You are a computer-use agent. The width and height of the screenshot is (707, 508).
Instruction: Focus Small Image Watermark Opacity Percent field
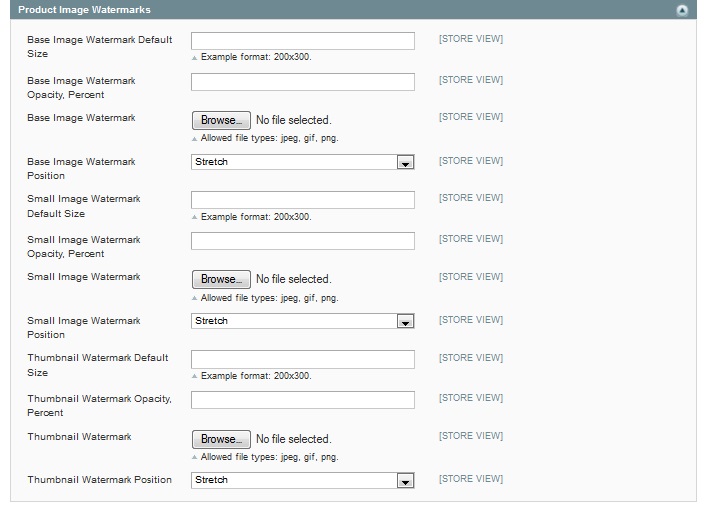(x=303, y=241)
